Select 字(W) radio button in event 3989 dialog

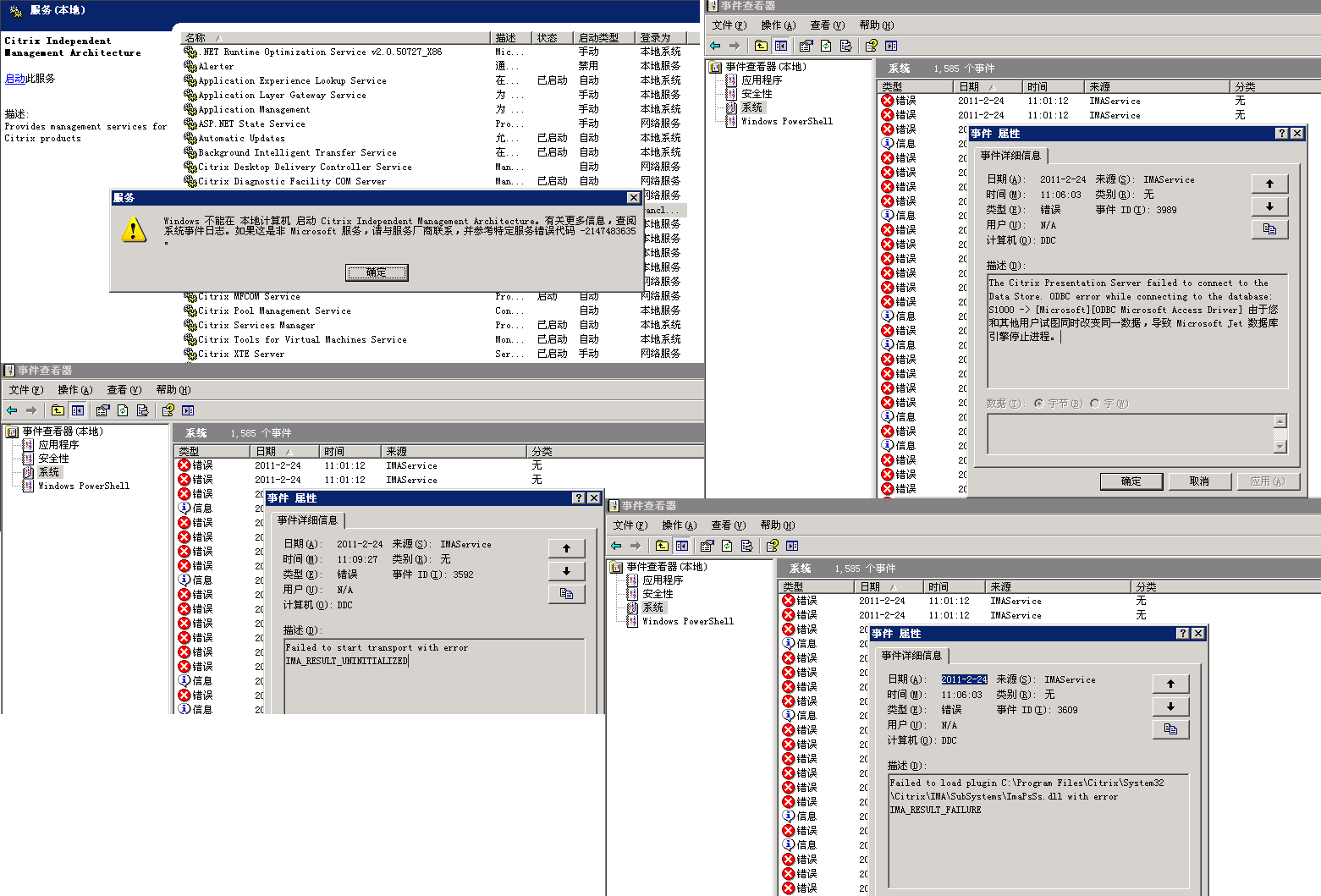click(x=1095, y=404)
